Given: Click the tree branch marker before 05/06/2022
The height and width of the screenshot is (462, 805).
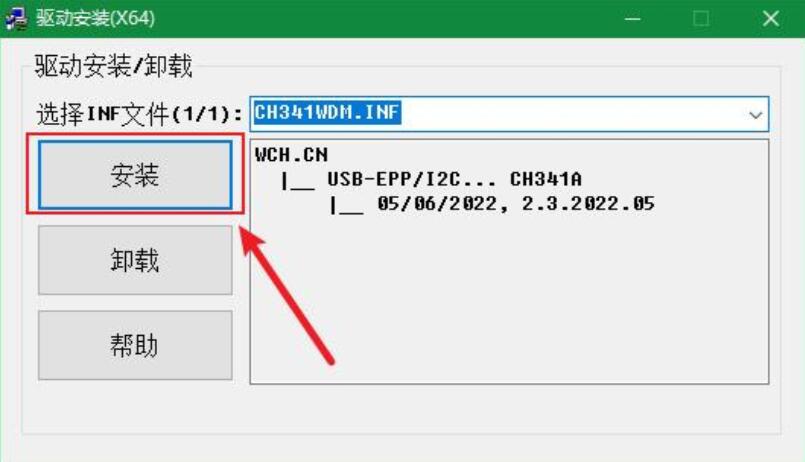Looking at the screenshot, I should point(347,205).
